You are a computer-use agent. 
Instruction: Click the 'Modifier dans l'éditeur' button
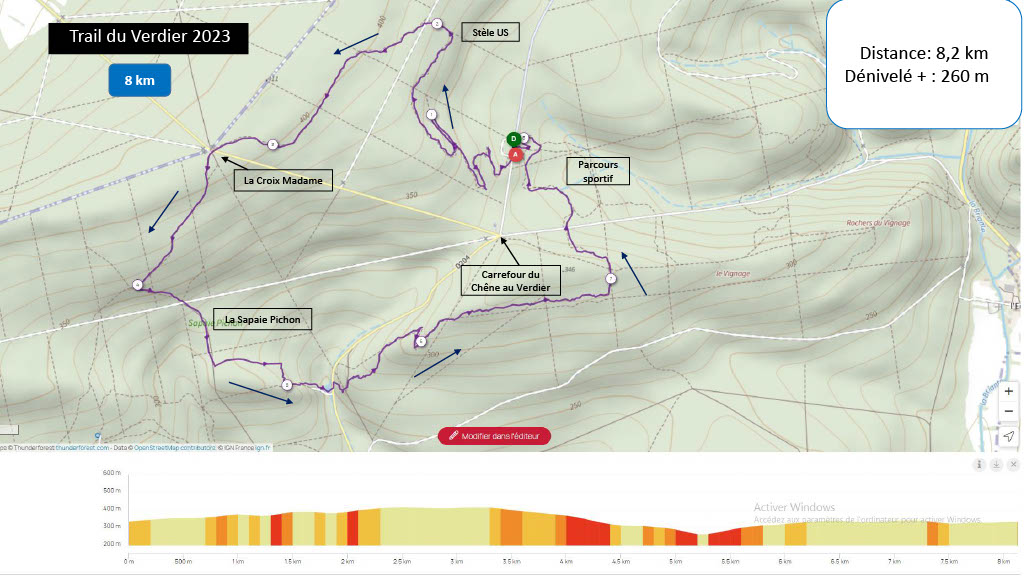pos(494,436)
